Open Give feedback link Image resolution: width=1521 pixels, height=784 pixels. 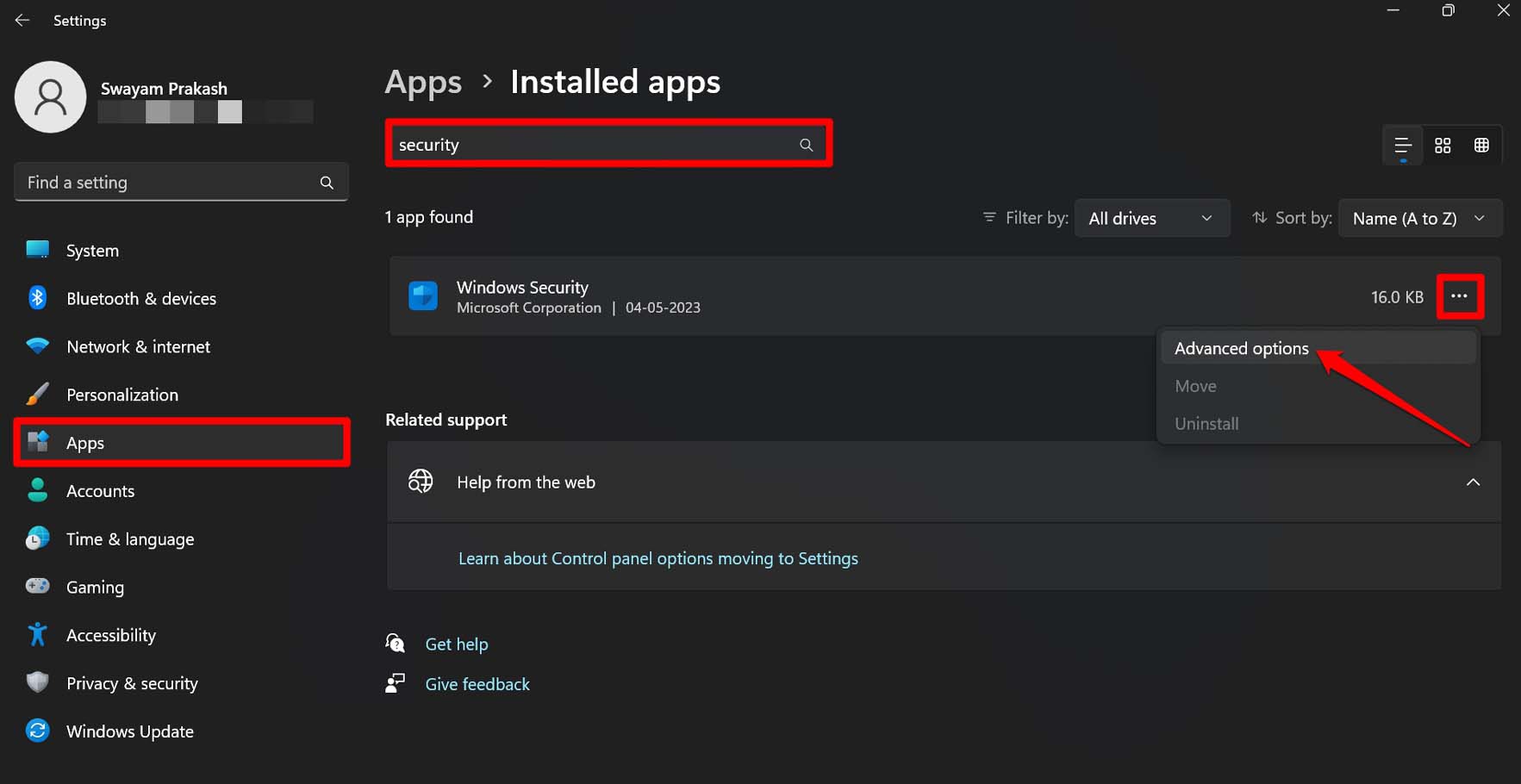pos(477,684)
